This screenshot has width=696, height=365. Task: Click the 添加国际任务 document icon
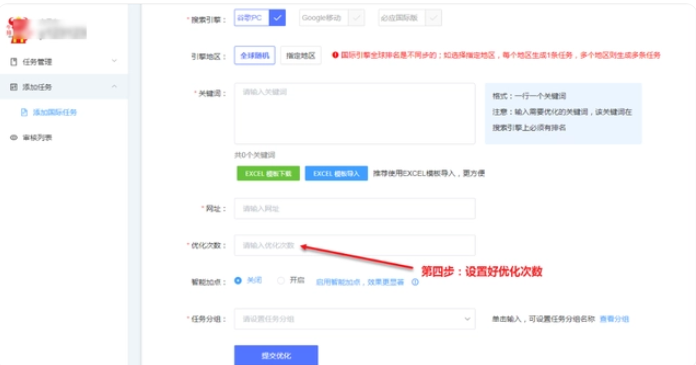coord(24,112)
